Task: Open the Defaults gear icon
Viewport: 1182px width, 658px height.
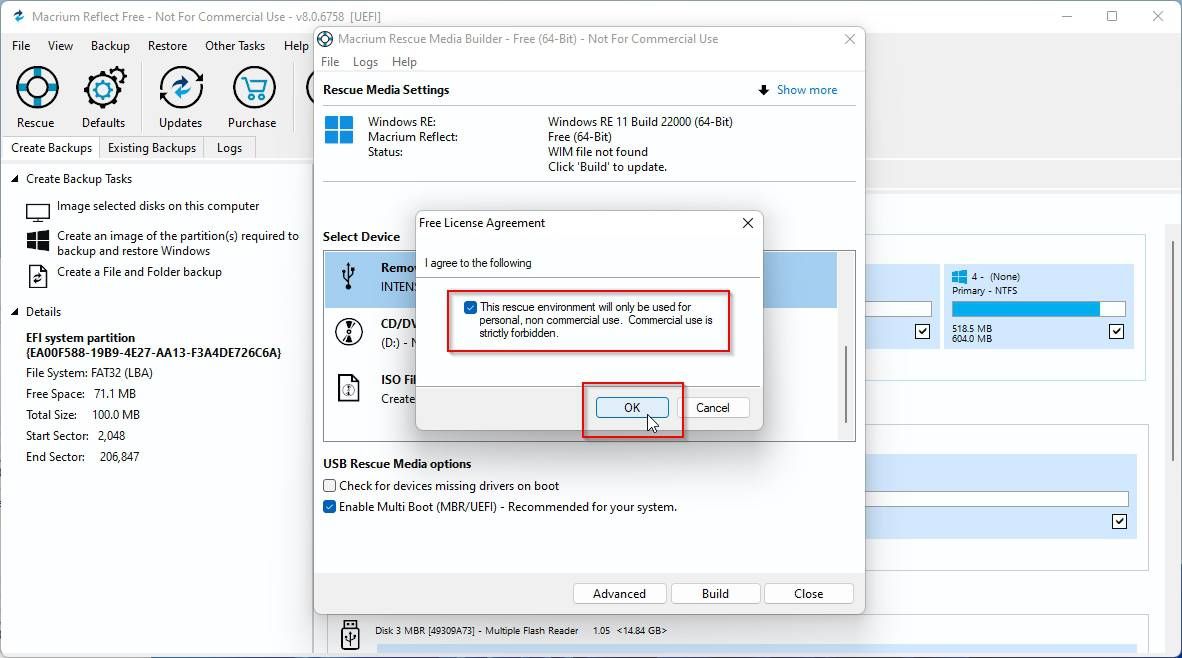Action: click(x=104, y=88)
